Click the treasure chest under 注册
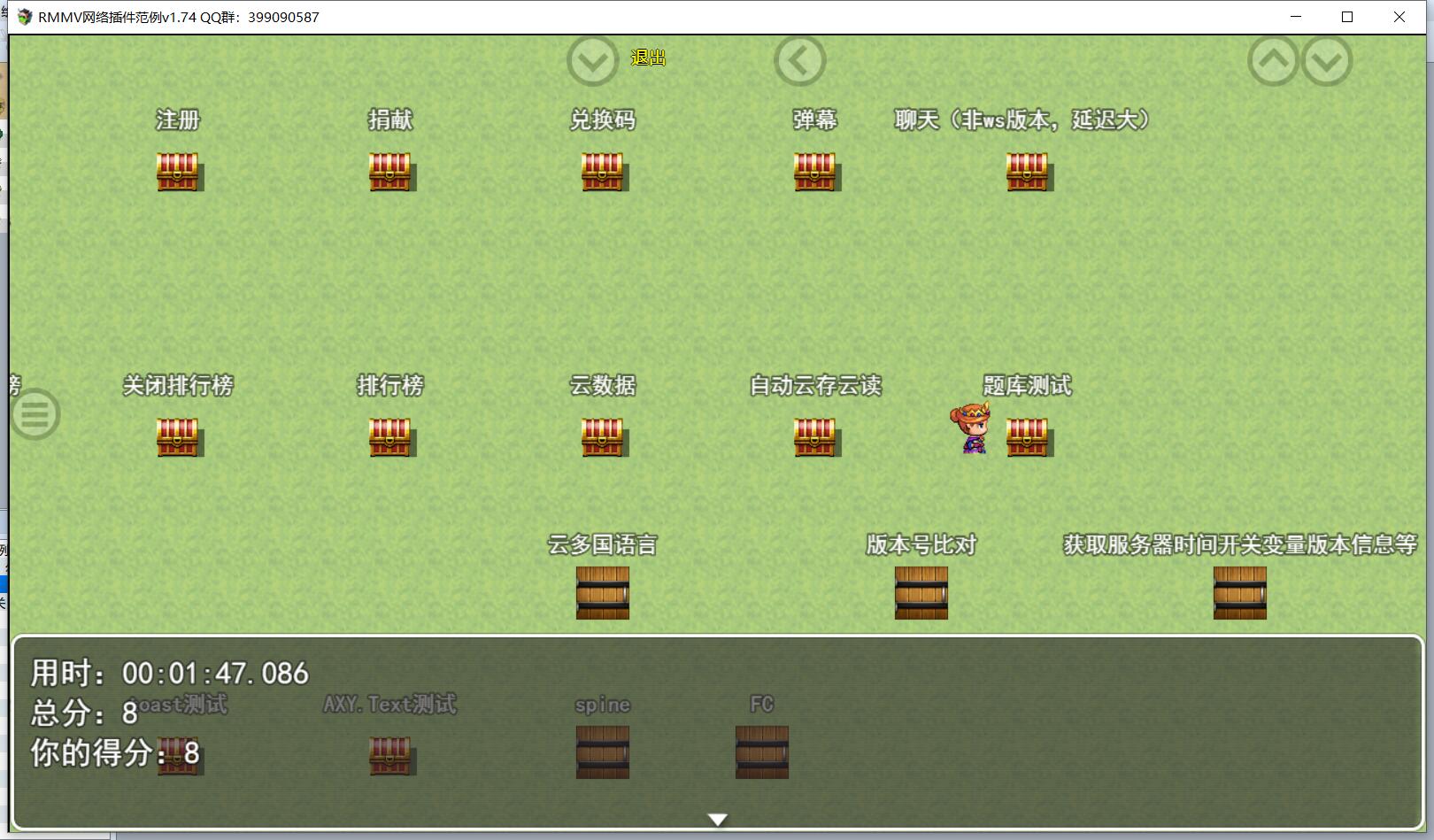The height and width of the screenshot is (840, 1434). click(x=178, y=172)
